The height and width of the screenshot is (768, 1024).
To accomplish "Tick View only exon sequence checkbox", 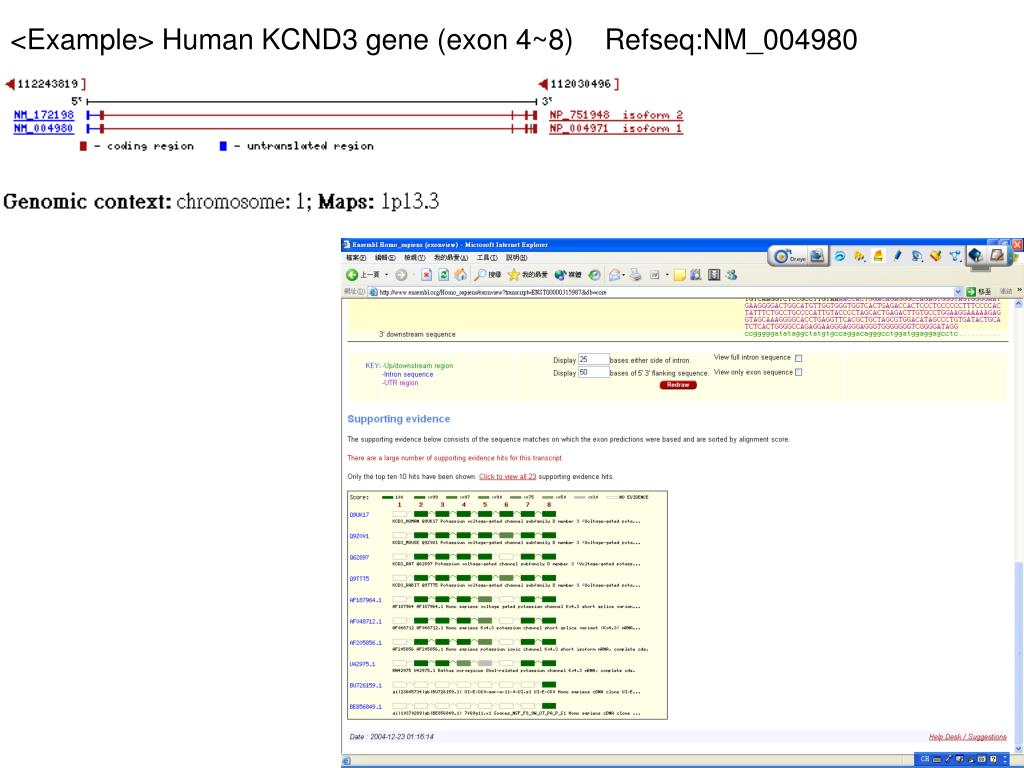I will pyautogui.click(x=798, y=372).
